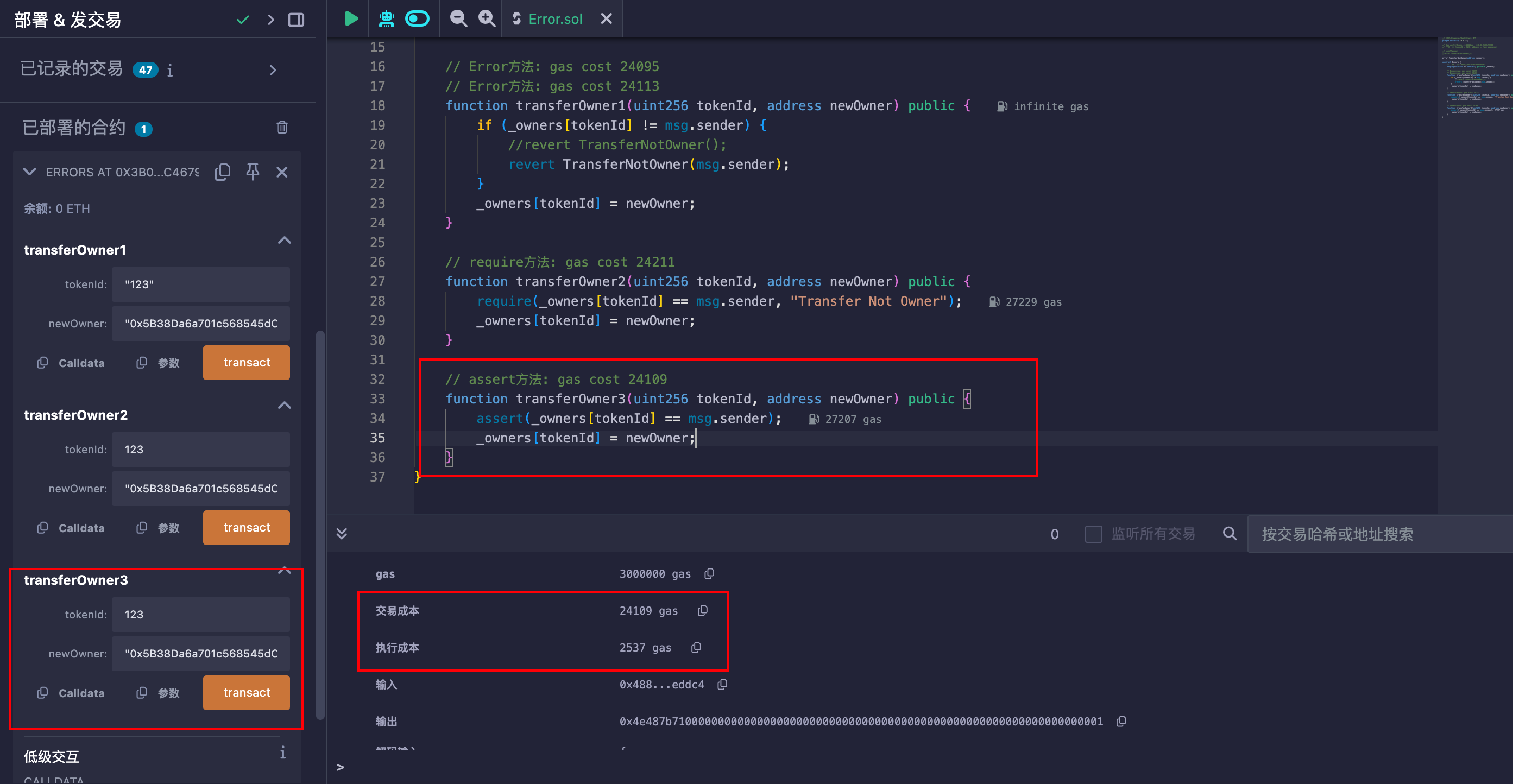Collapse the ERRORS contract instance
Screen dimensions: 1513x784
(x=29, y=172)
